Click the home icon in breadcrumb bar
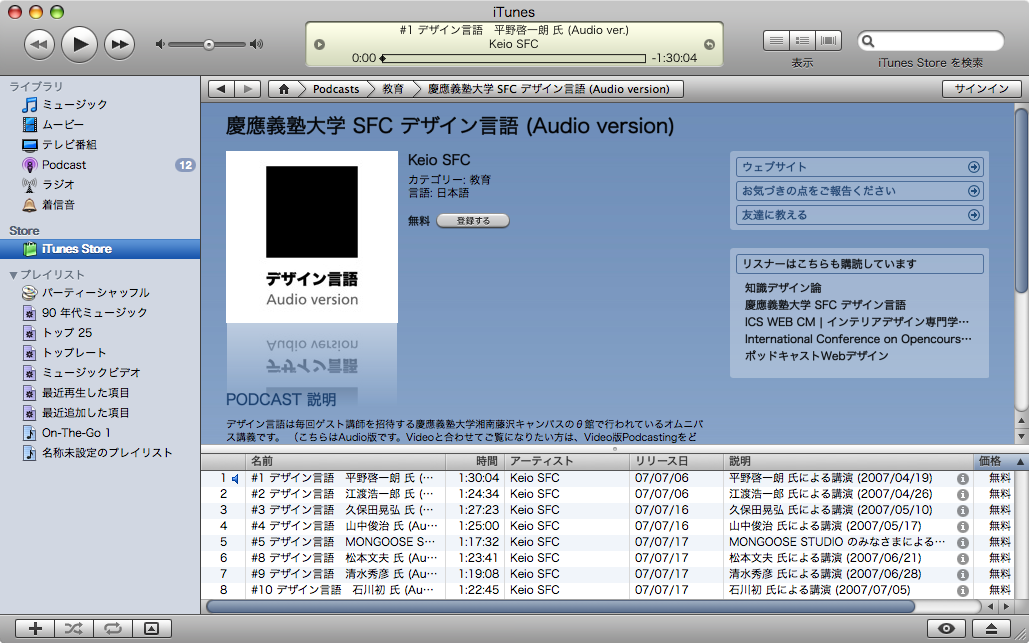The width and height of the screenshot is (1029, 643). pyautogui.click(x=284, y=89)
